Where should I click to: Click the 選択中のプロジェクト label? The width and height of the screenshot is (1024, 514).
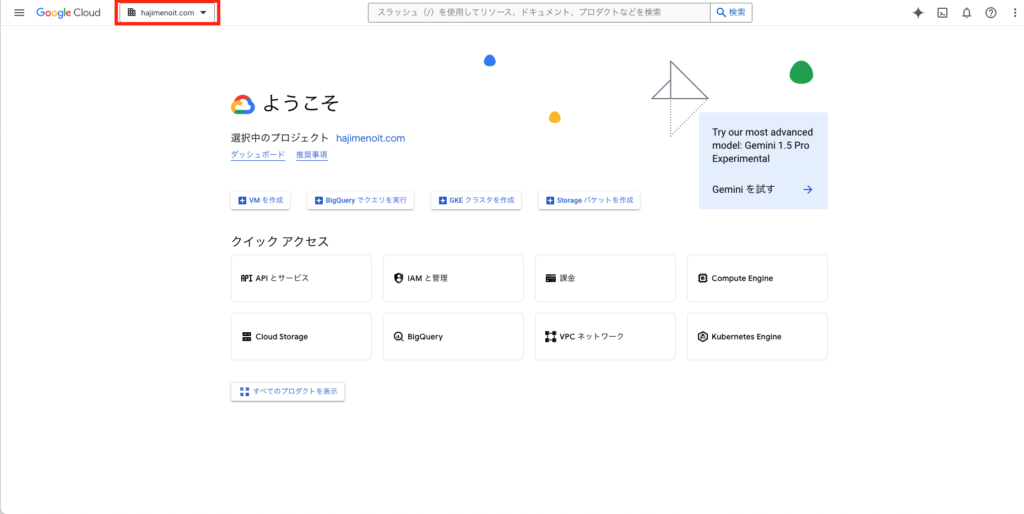280,138
